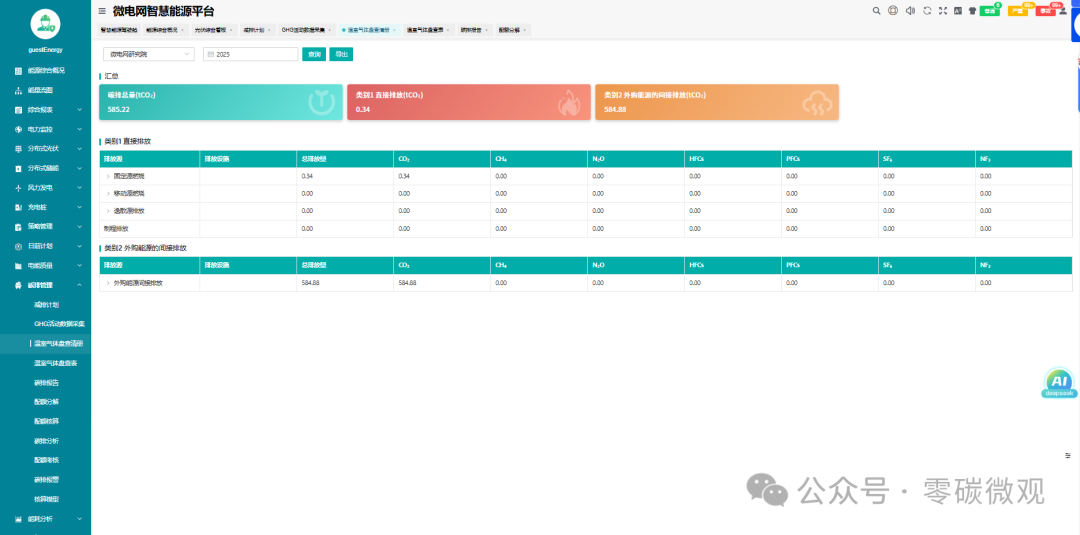The image size is (1080, 535).
Task: Click the year field showing 2025
Action: pyautogui.click(x=251, y=54)
